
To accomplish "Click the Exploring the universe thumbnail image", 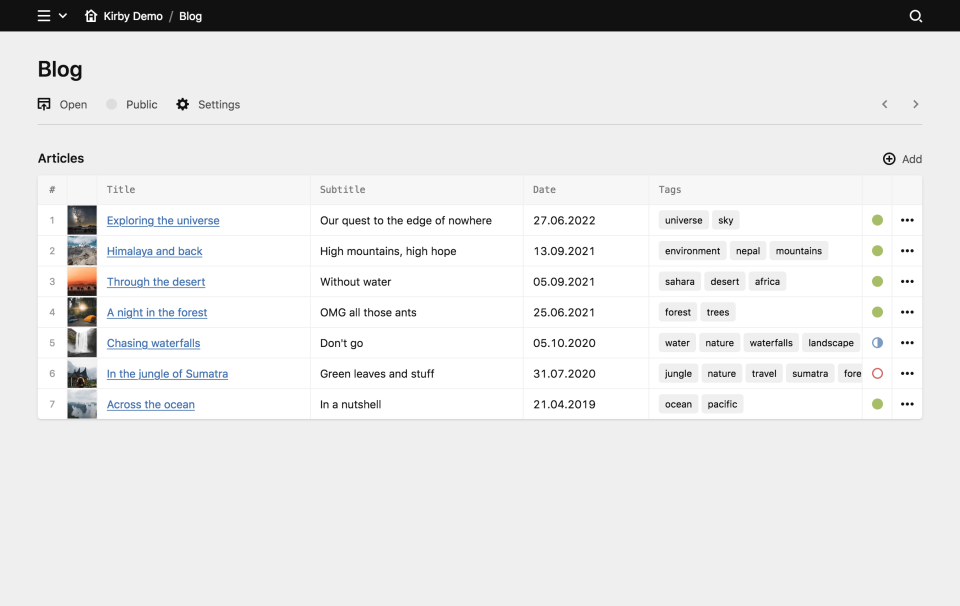I will (82, 220).
